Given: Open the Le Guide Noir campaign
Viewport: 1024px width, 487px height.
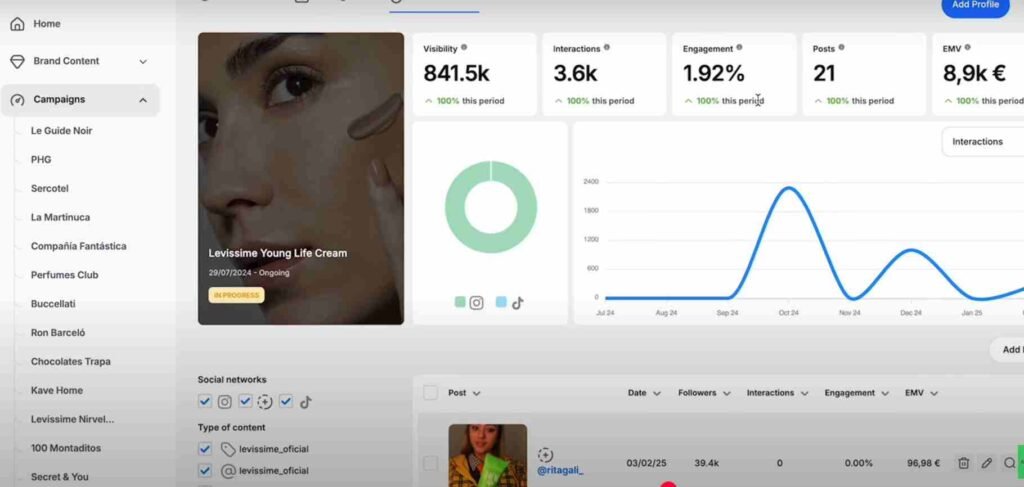Looking at the screenshot, I should (x=61, y=131).
